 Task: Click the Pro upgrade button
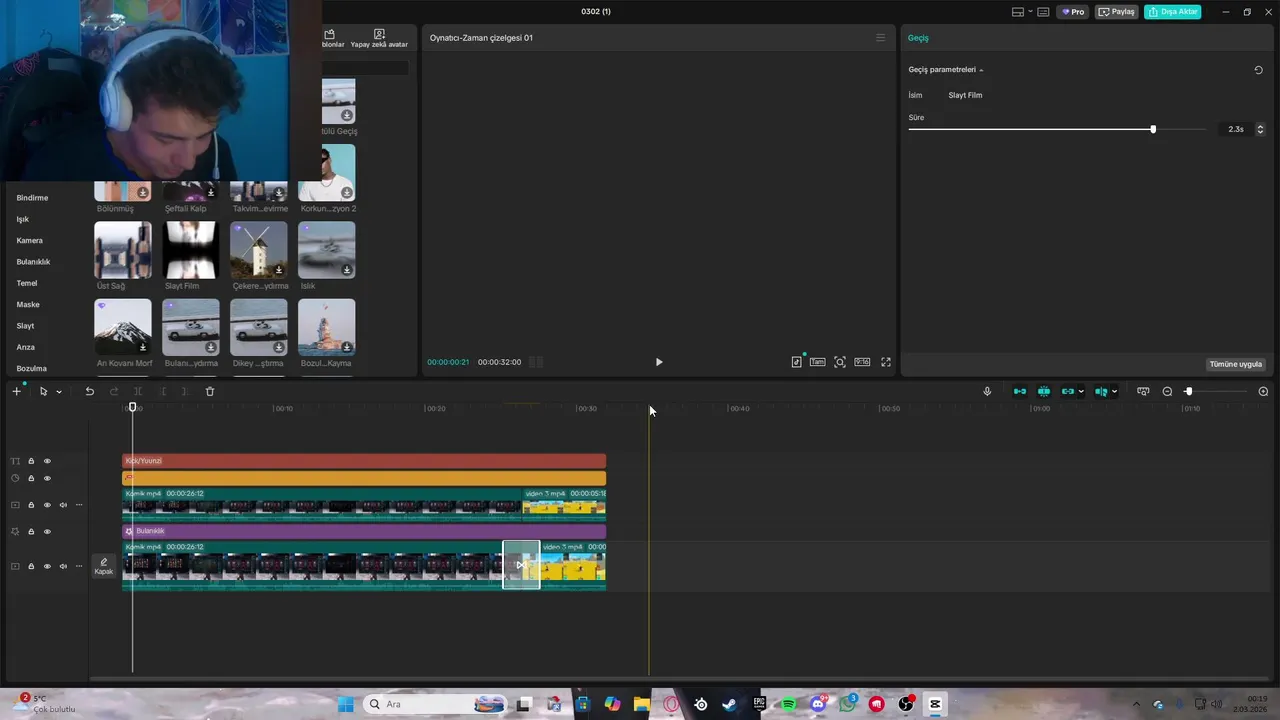1073,12
